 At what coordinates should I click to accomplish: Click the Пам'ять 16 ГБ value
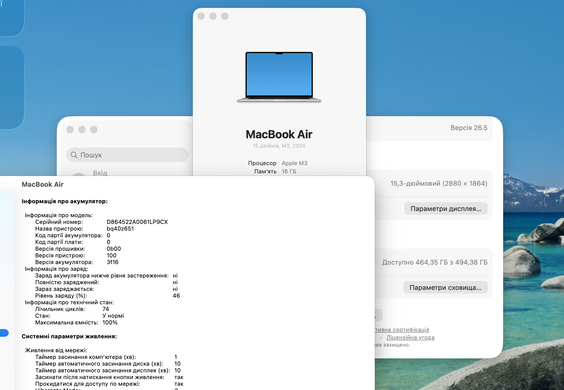(289, 171)
